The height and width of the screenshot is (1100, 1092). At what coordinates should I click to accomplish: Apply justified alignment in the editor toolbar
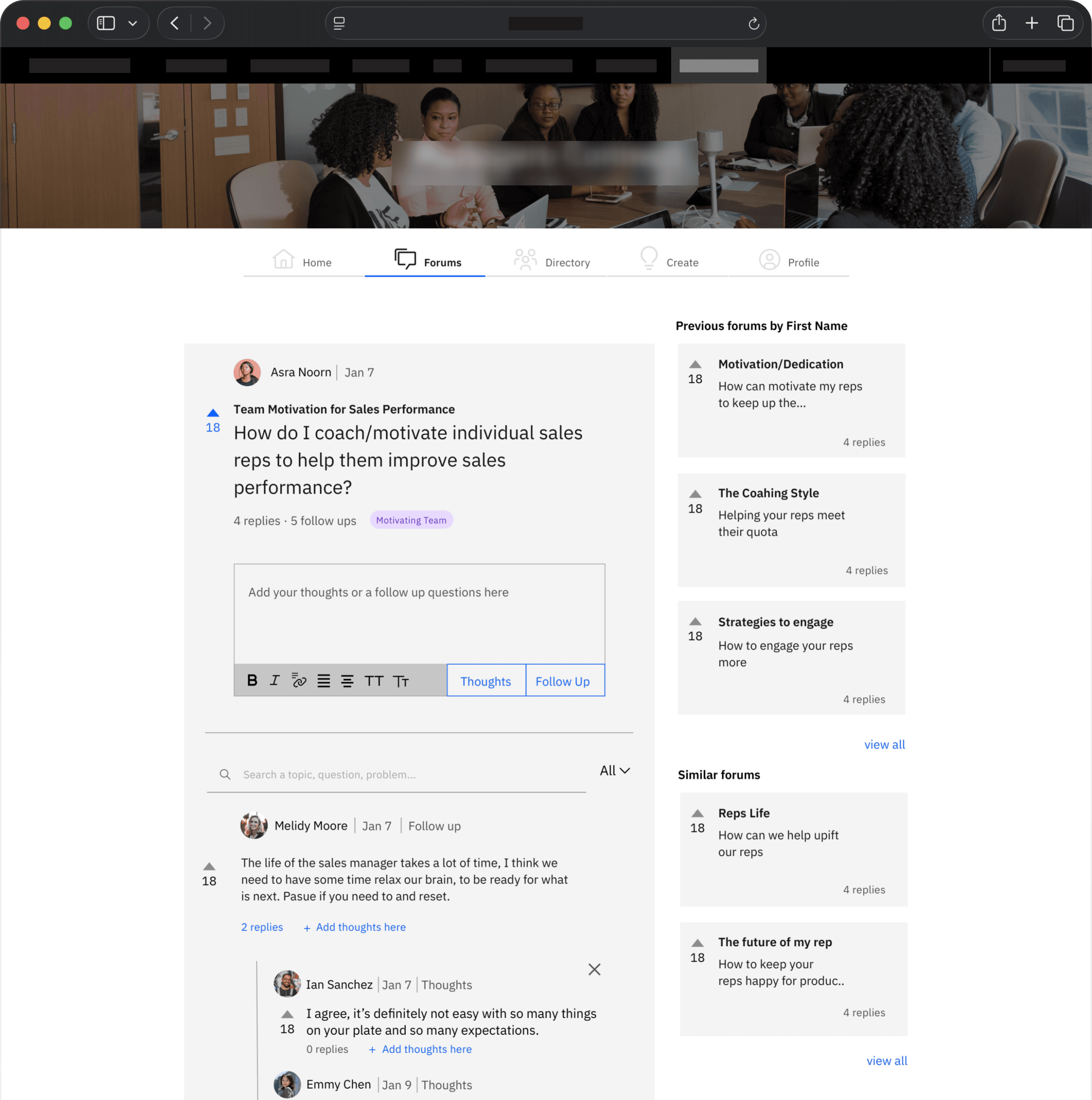324,681
